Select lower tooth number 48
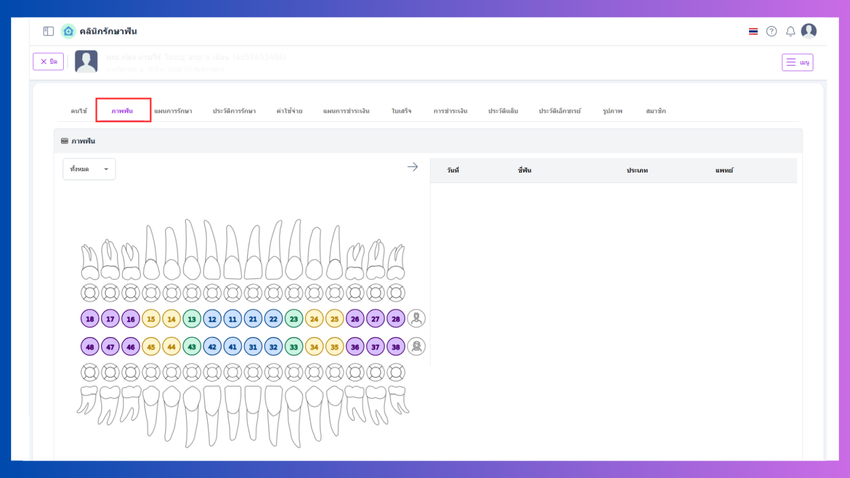This screenshot has width=850, height=478. click(x=90, y=346)
